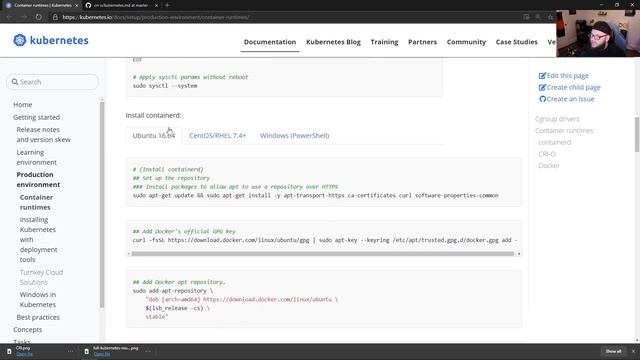
Task: Open Turnkey Cloud Solutions in the sidebar
Action: pos(41,277)
